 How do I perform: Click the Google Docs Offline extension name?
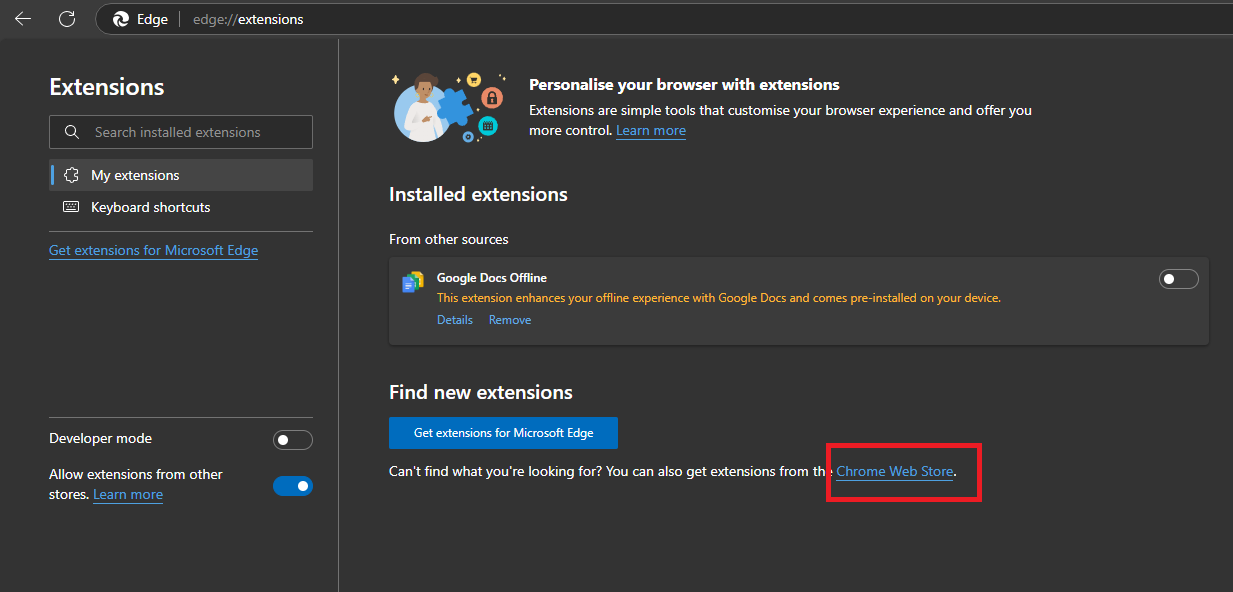point(492,277)
